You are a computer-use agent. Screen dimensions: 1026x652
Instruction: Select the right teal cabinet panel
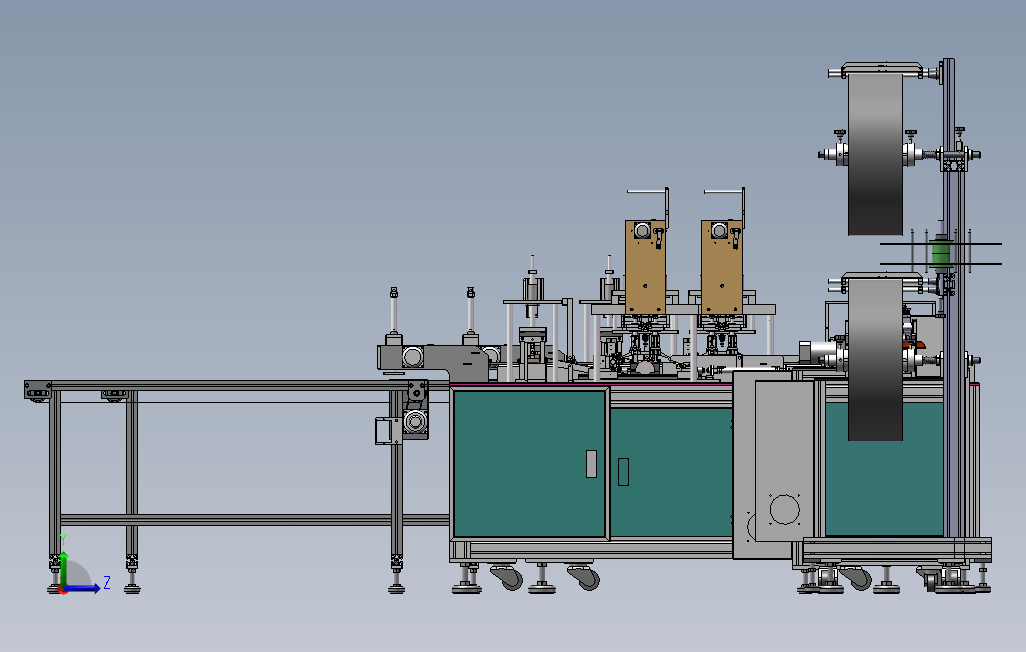coord(883,469)
